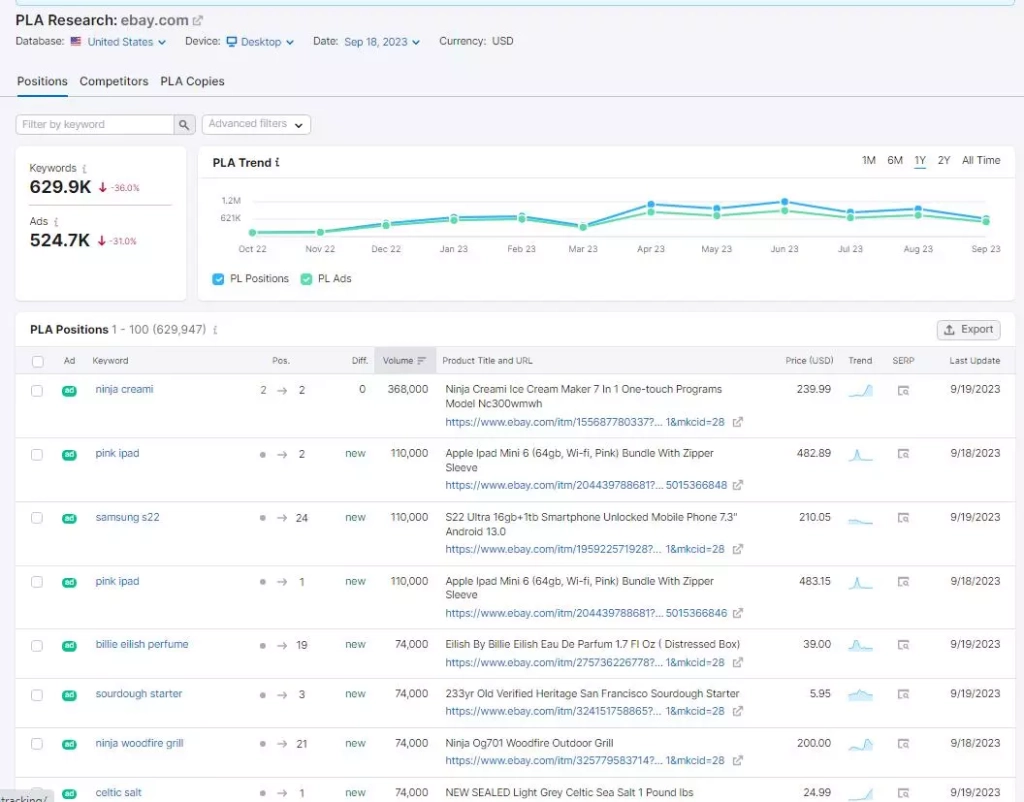Check the ninja woodfire grill row checkbox

click(x=37, y=744)
